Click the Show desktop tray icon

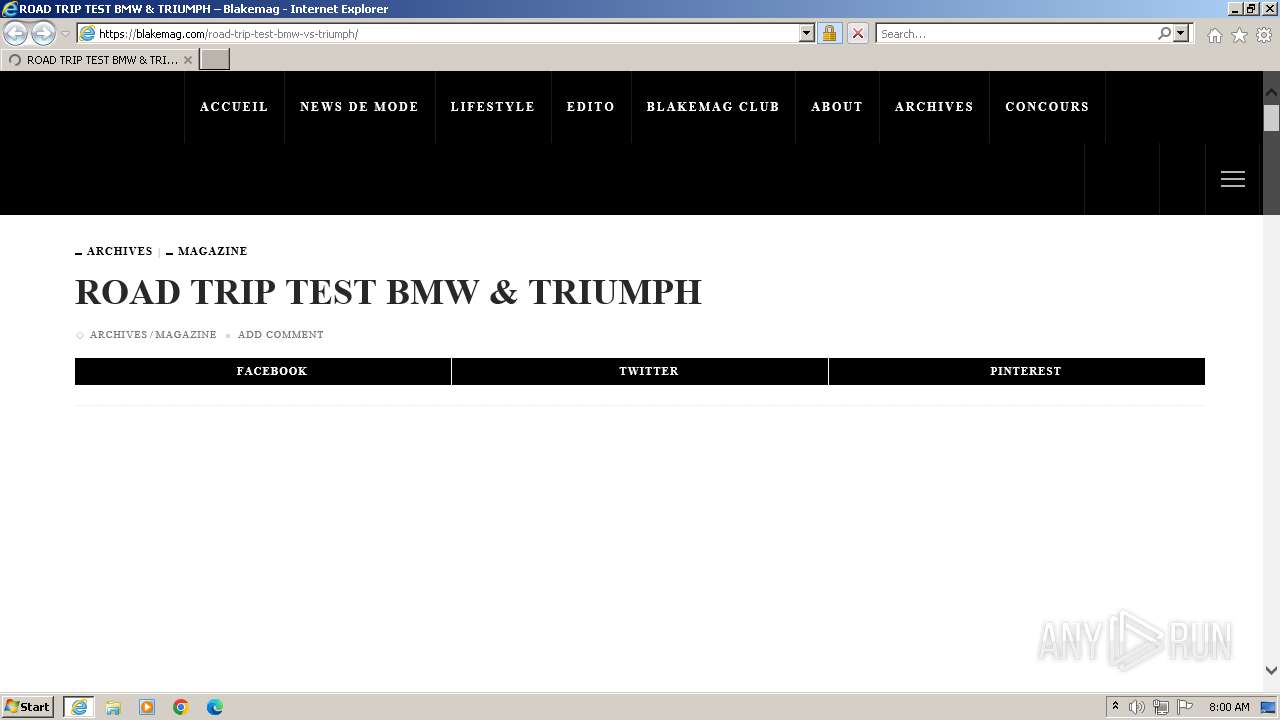click(x=1269, y=707)
